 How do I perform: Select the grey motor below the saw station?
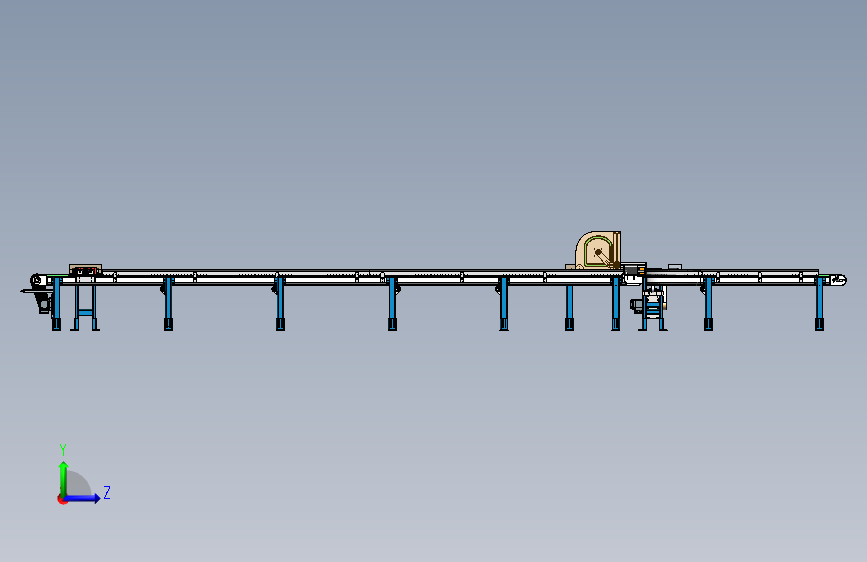pyautogui.click(x=636, y=305)
